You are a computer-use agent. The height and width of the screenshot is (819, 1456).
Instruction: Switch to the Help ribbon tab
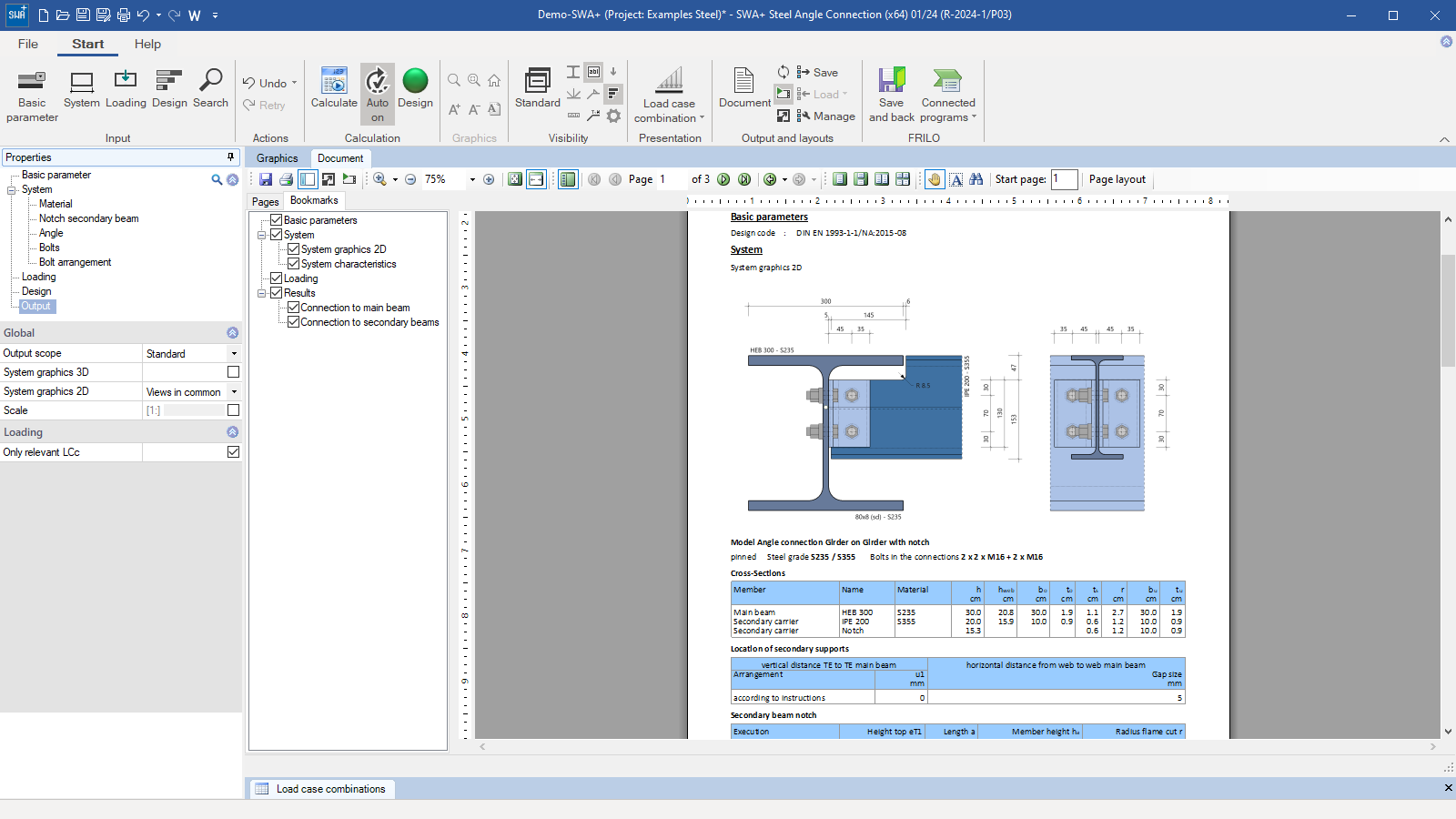tap(147, 44)
